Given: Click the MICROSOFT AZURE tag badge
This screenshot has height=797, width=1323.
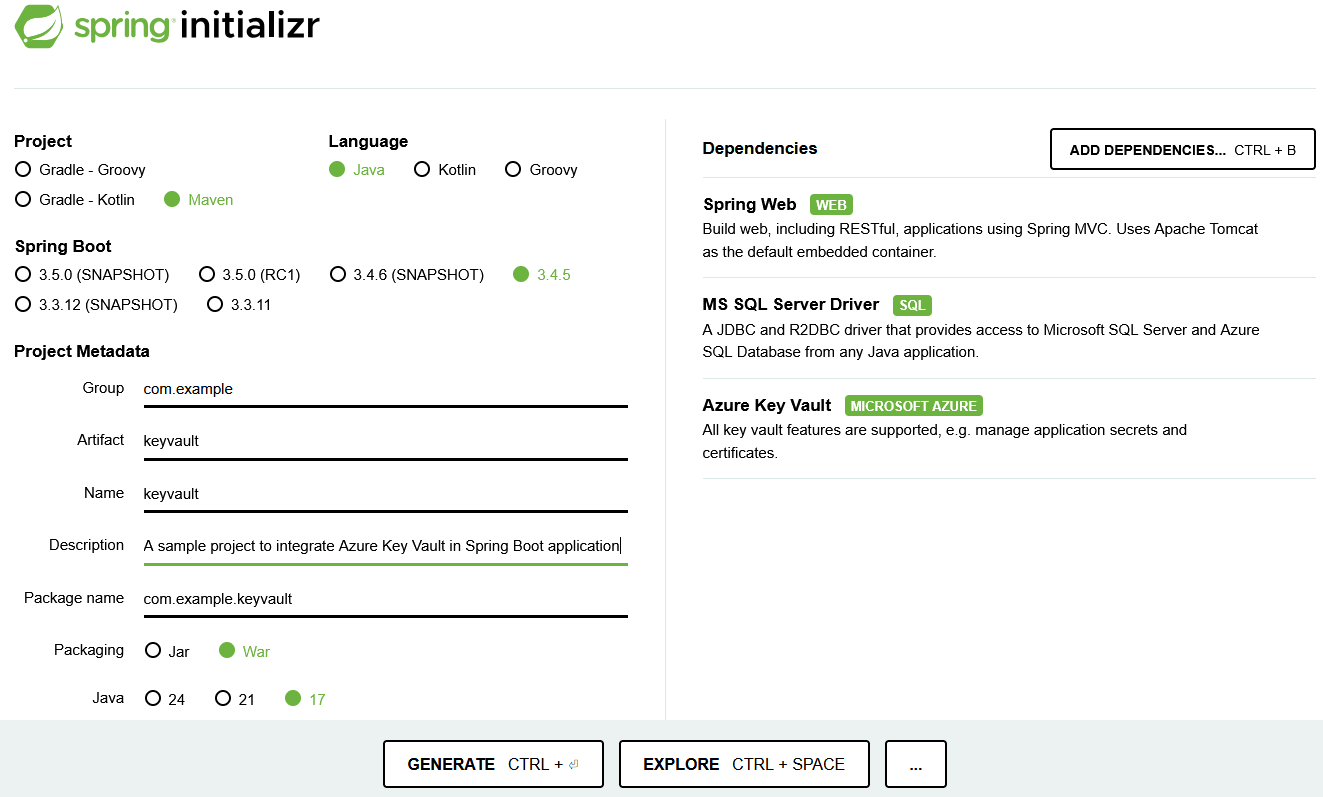Looking at the screenshot, I should [x=914, y=406].
